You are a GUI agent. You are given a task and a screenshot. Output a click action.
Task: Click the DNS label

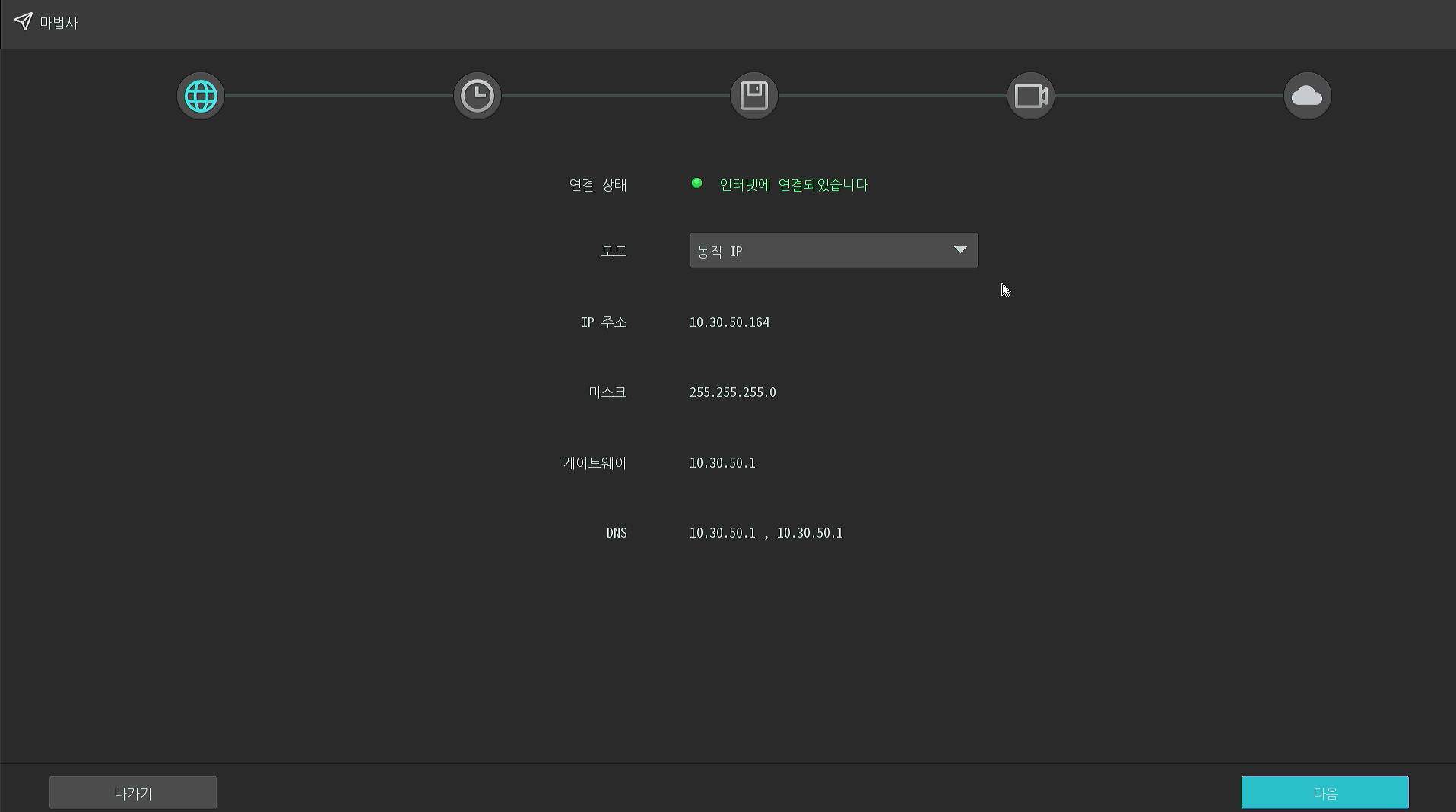click(x=617, y=533)
